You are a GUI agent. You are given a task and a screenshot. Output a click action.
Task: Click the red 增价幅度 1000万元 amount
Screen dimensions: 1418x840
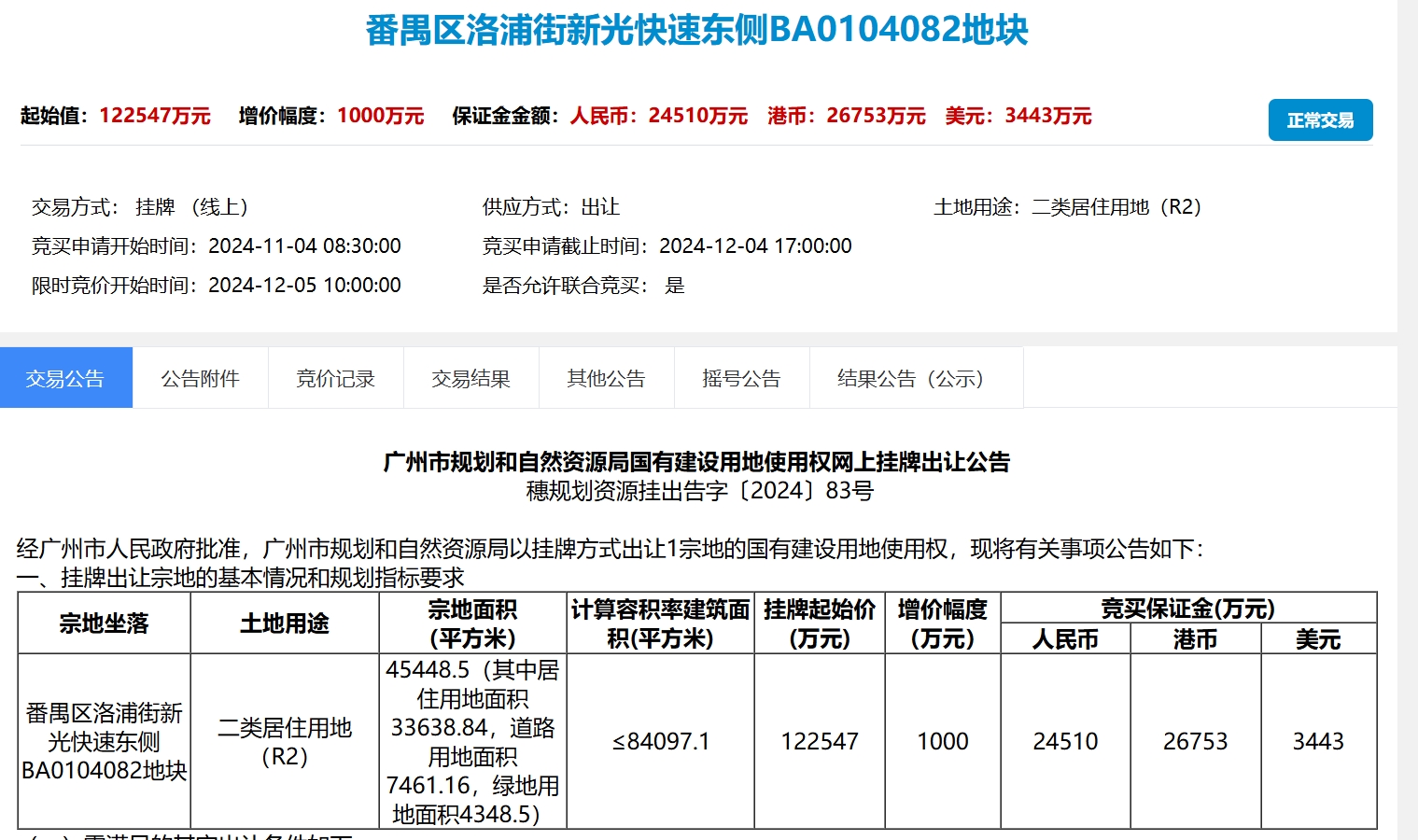click(380, 116)
